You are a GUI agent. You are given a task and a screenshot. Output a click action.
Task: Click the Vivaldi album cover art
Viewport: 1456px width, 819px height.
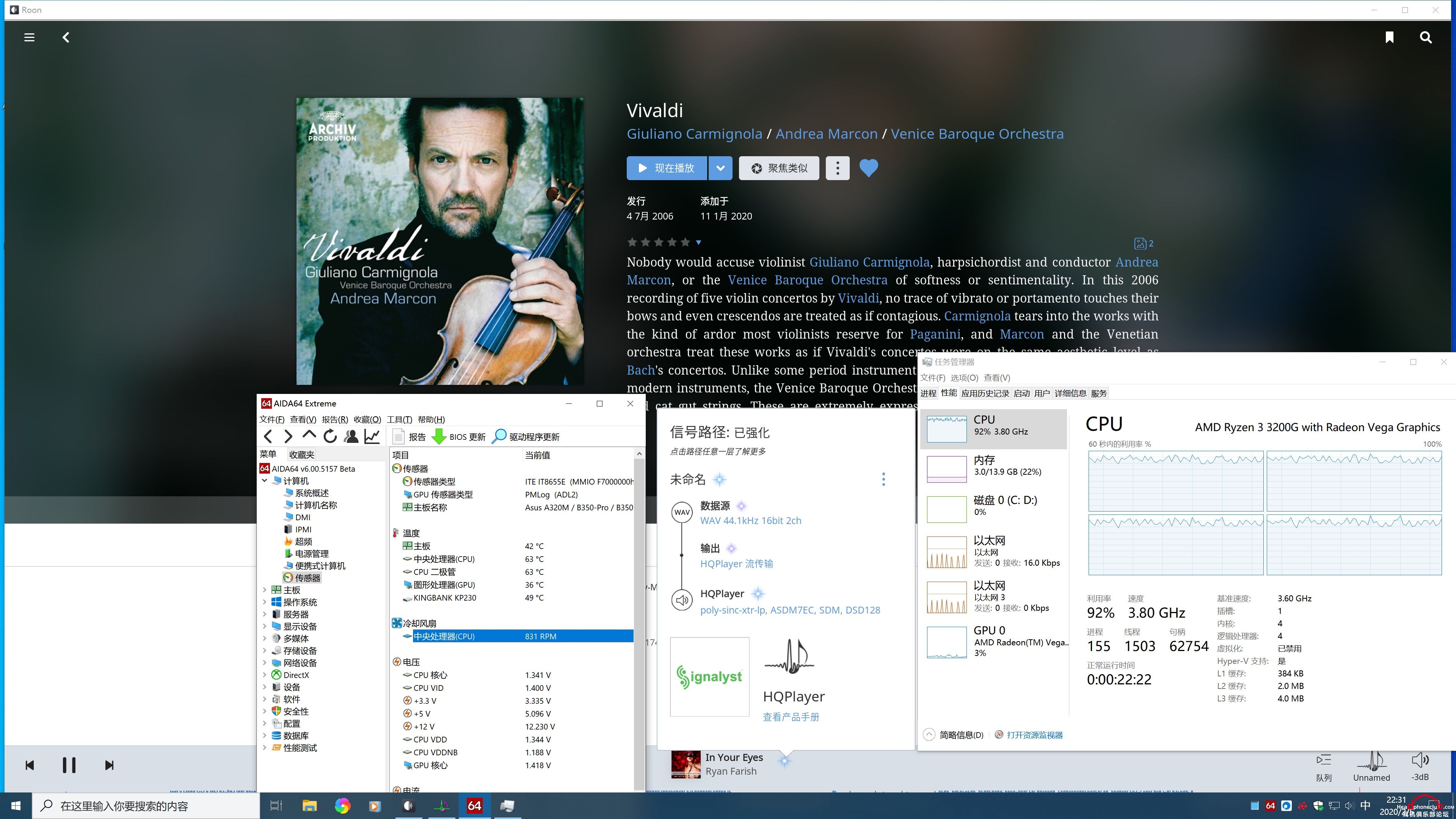tap(440, 242)
